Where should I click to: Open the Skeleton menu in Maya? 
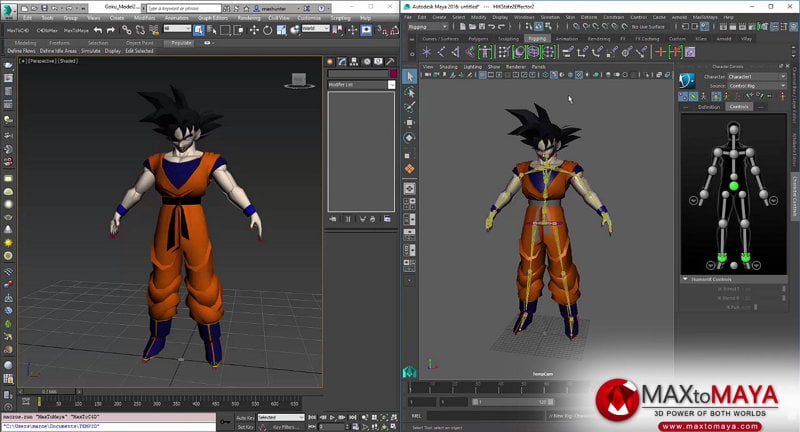[550, 17]
